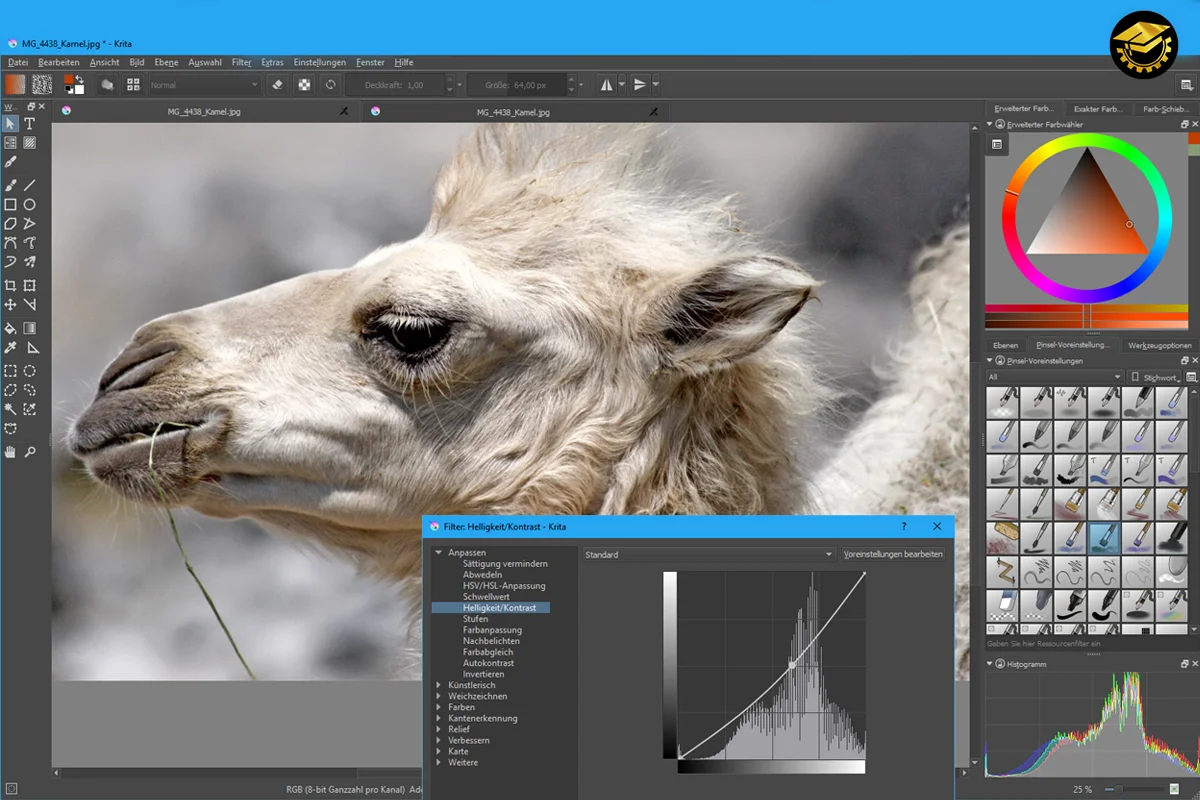The width and height of the screenshot is (1200, 800).
Task: Open the Standard preset dropdown in filter dialog
Action: pos(708,554)
